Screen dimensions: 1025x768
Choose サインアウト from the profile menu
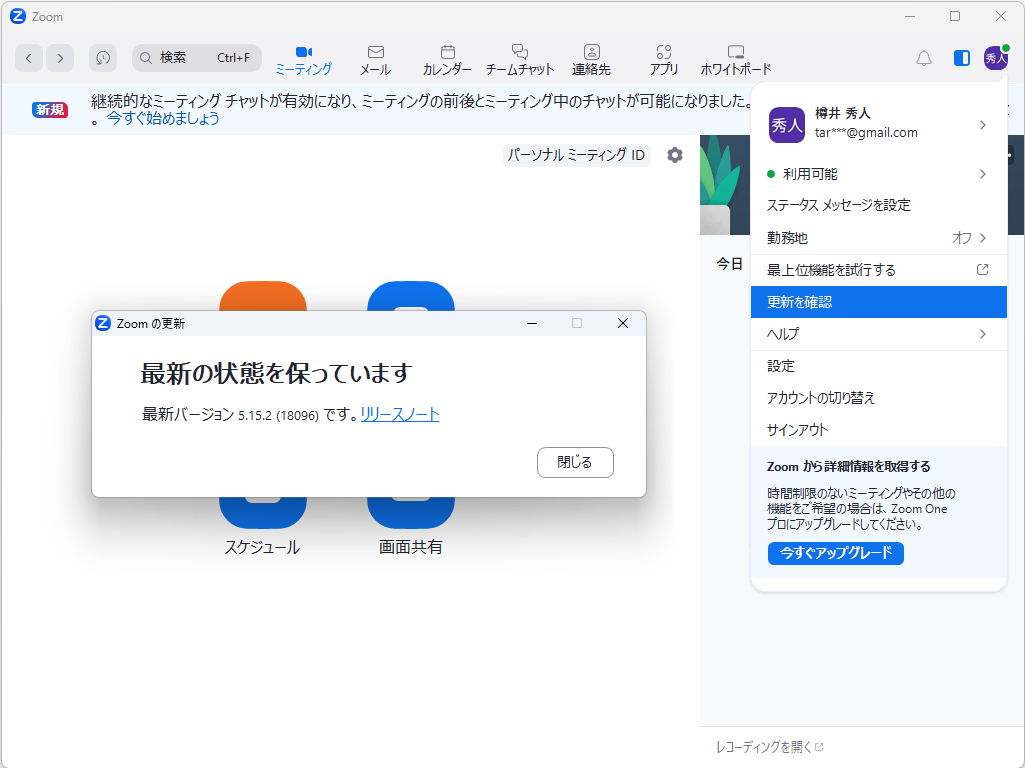(878, 429)
